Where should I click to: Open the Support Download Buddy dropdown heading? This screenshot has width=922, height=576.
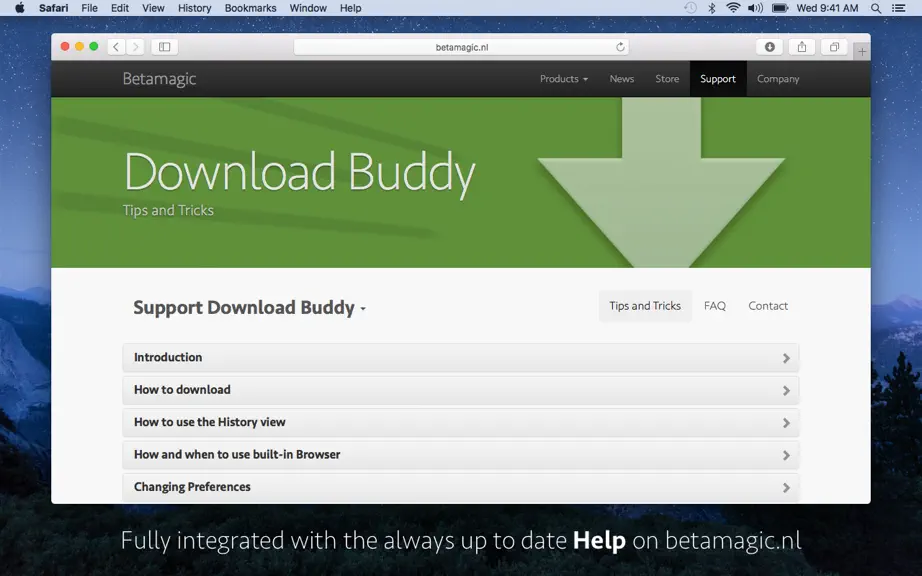249,307
